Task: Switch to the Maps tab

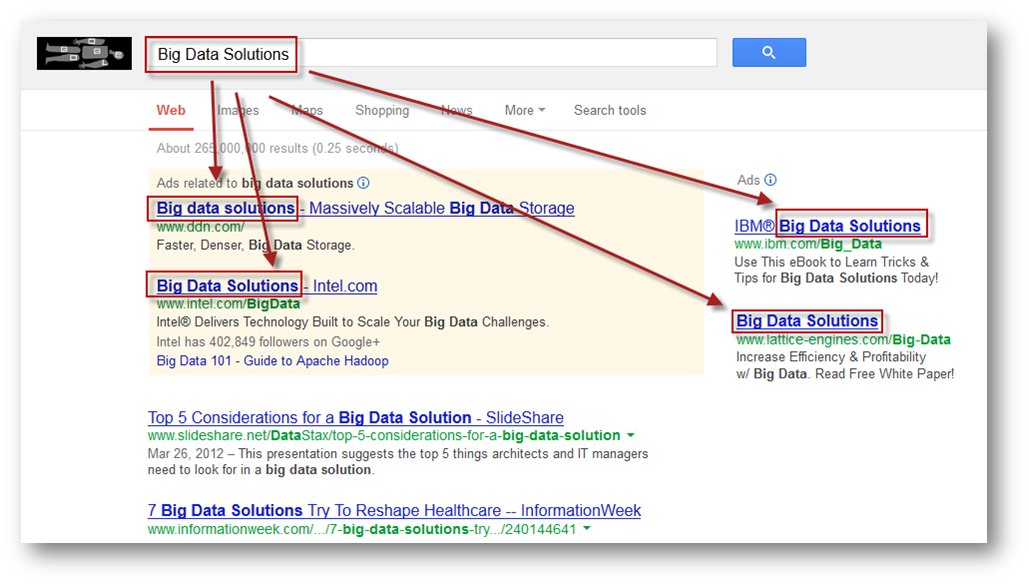Action: click(x=307, y=110)
